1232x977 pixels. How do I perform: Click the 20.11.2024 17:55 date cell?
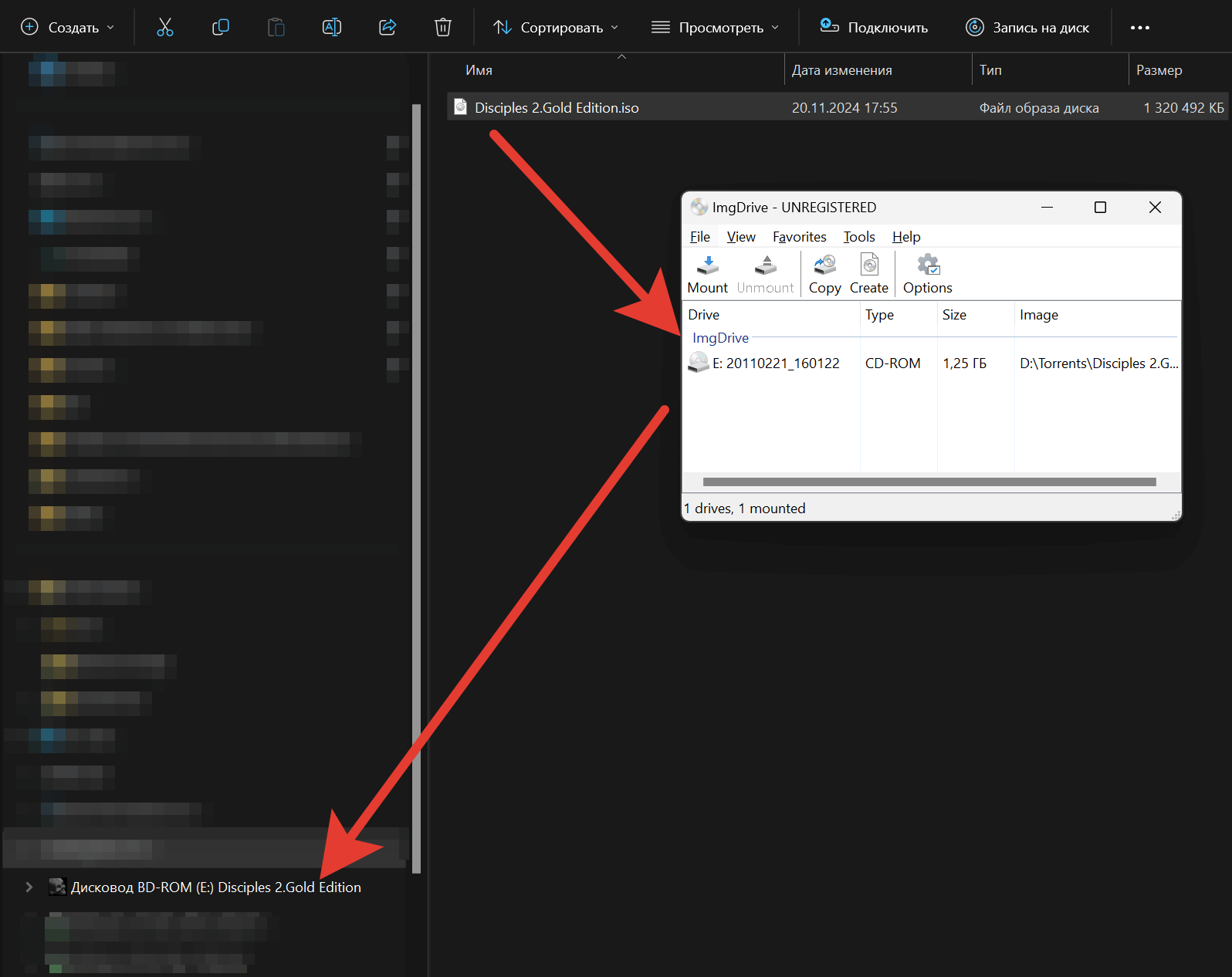point(844,108)
